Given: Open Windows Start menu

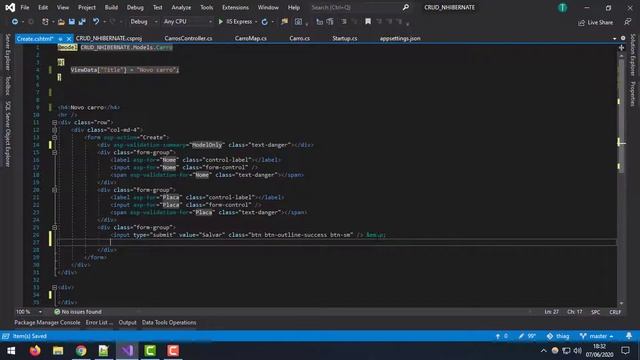Looking at the screenshot, I should [11, 351].
